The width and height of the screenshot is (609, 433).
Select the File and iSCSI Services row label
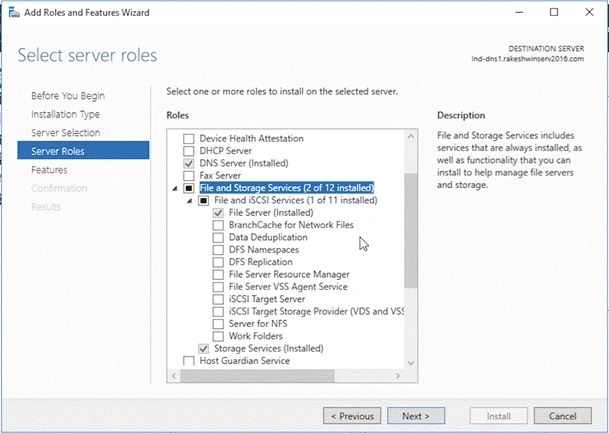click(x=296, y=200)
